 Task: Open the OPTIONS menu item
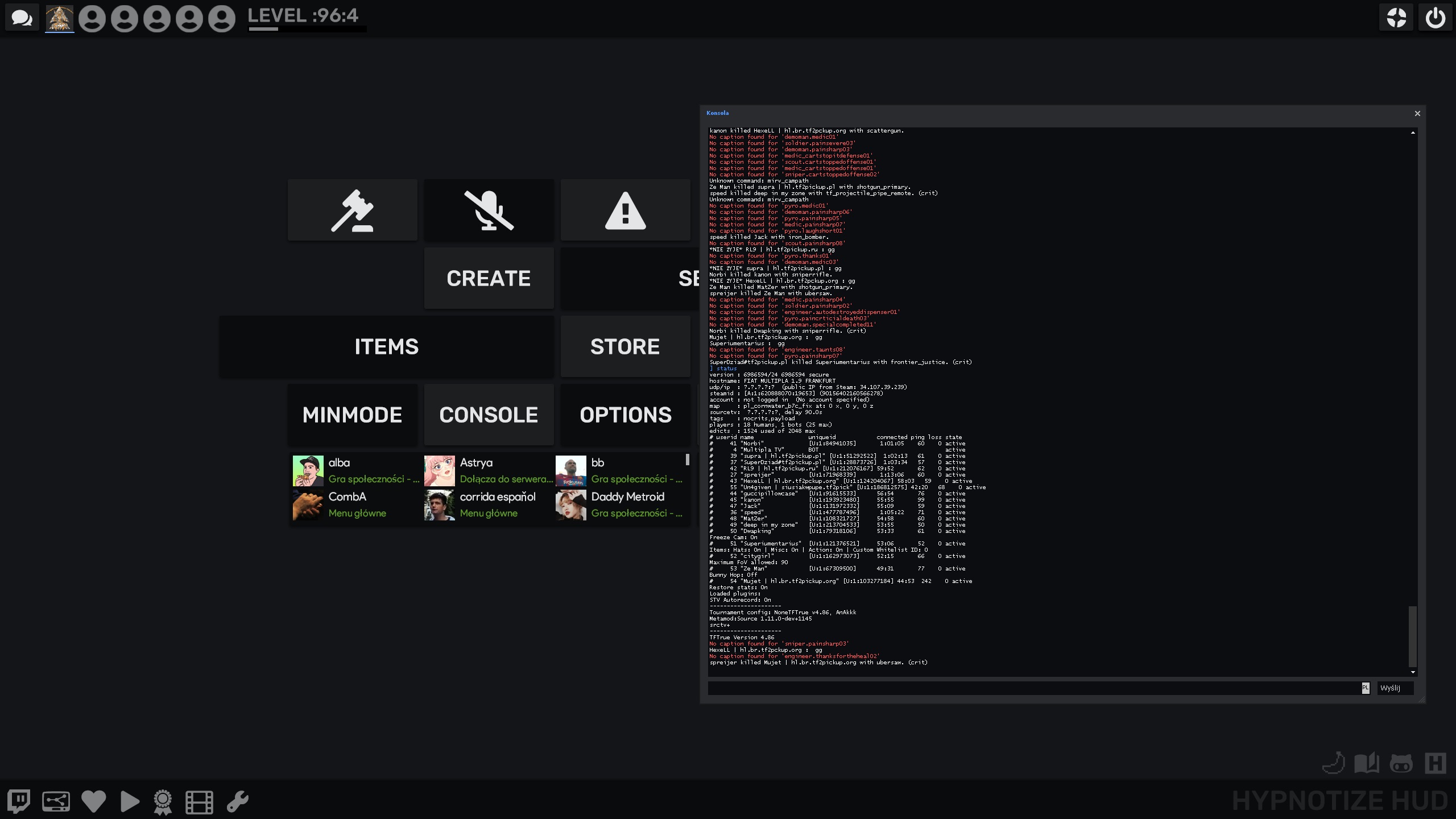point(625,415)
